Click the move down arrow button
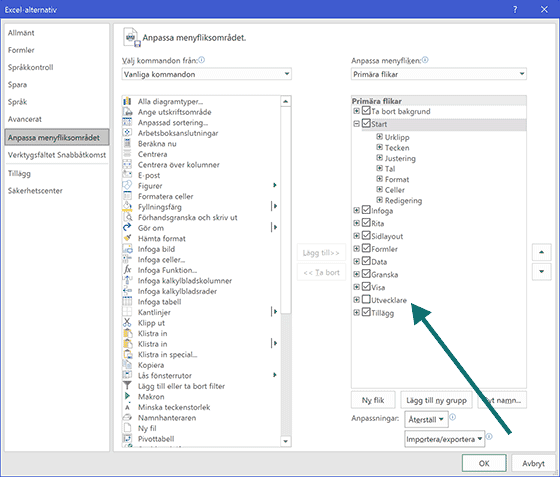Screen dimensions: 560x477 pos(541,271)
